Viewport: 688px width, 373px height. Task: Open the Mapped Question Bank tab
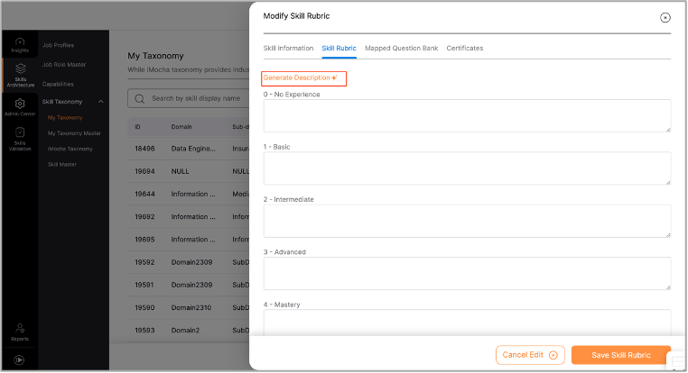point(401,48)
